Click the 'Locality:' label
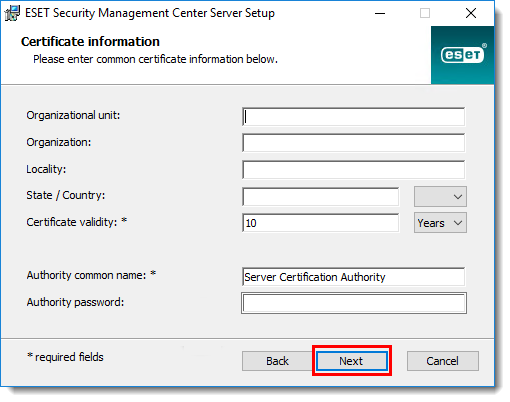This screenshot has height=402, width=510. tap(46, 169)
